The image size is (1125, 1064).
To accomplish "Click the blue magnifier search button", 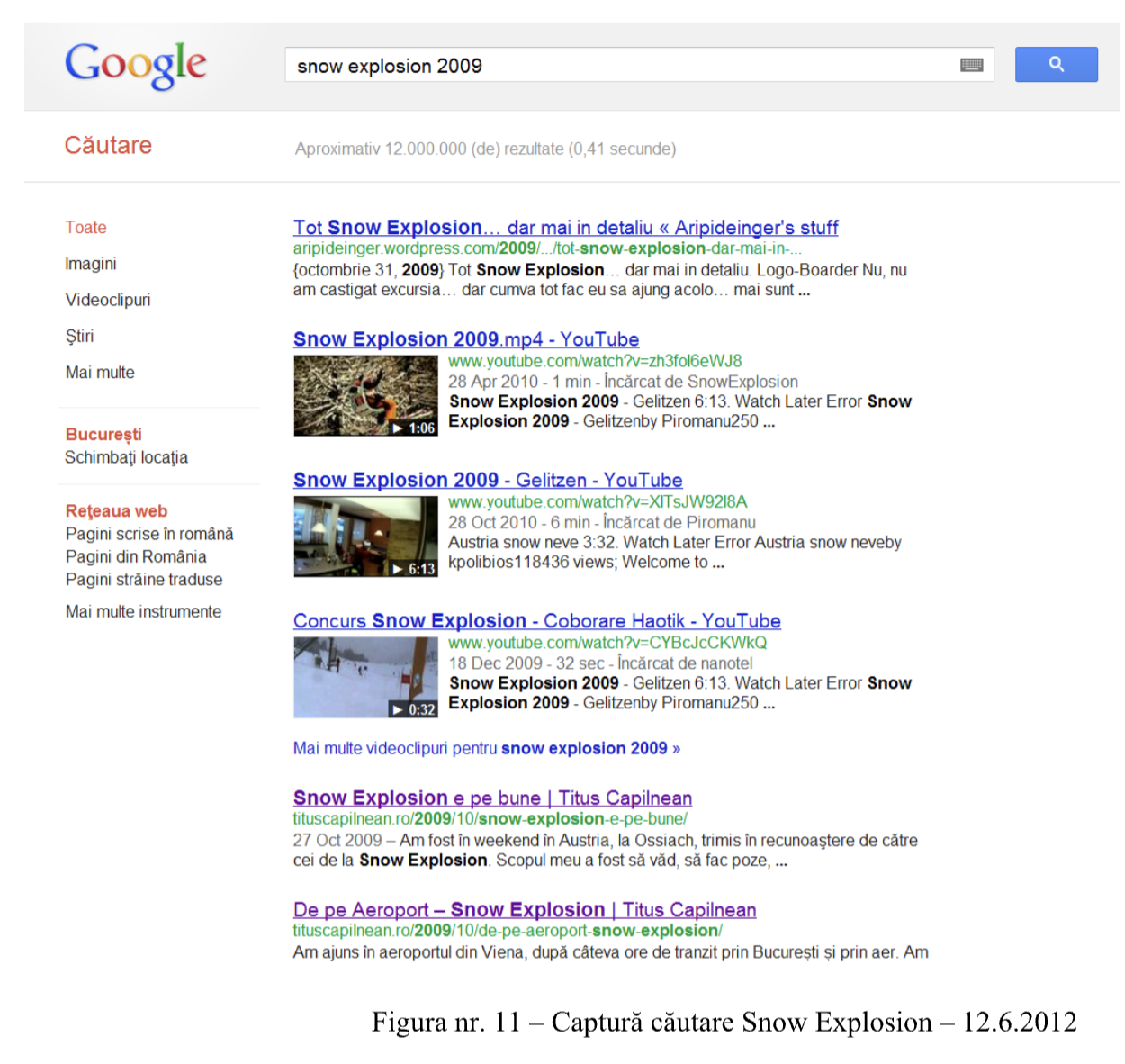I will coord(1056,65).
